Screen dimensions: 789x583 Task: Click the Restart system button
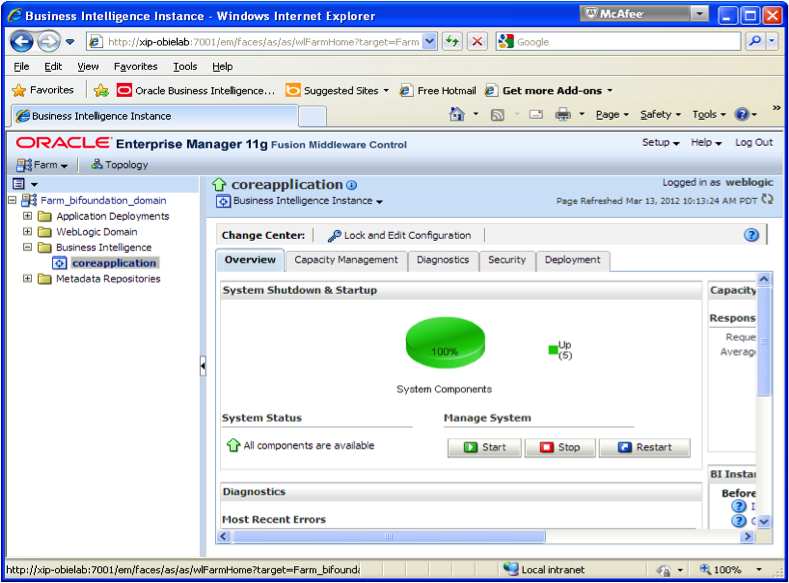[x=644, y=447]
